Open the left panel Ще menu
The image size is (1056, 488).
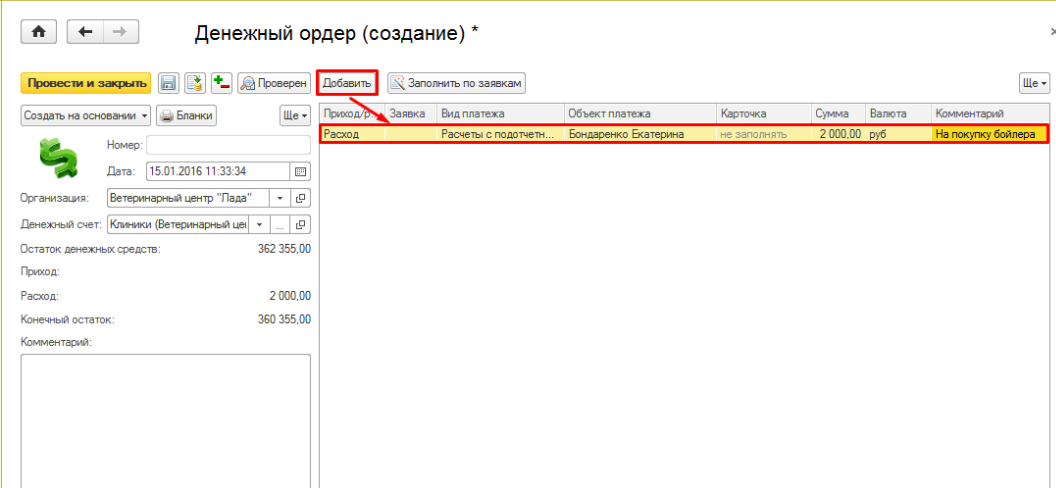pos(295,116)
